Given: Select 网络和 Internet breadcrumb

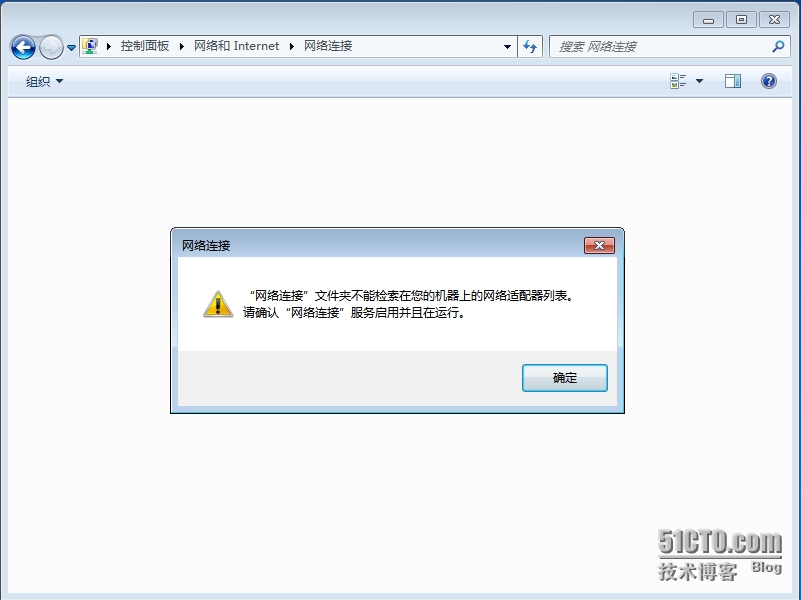Looking at the screenshot, I should coord(236,46).
